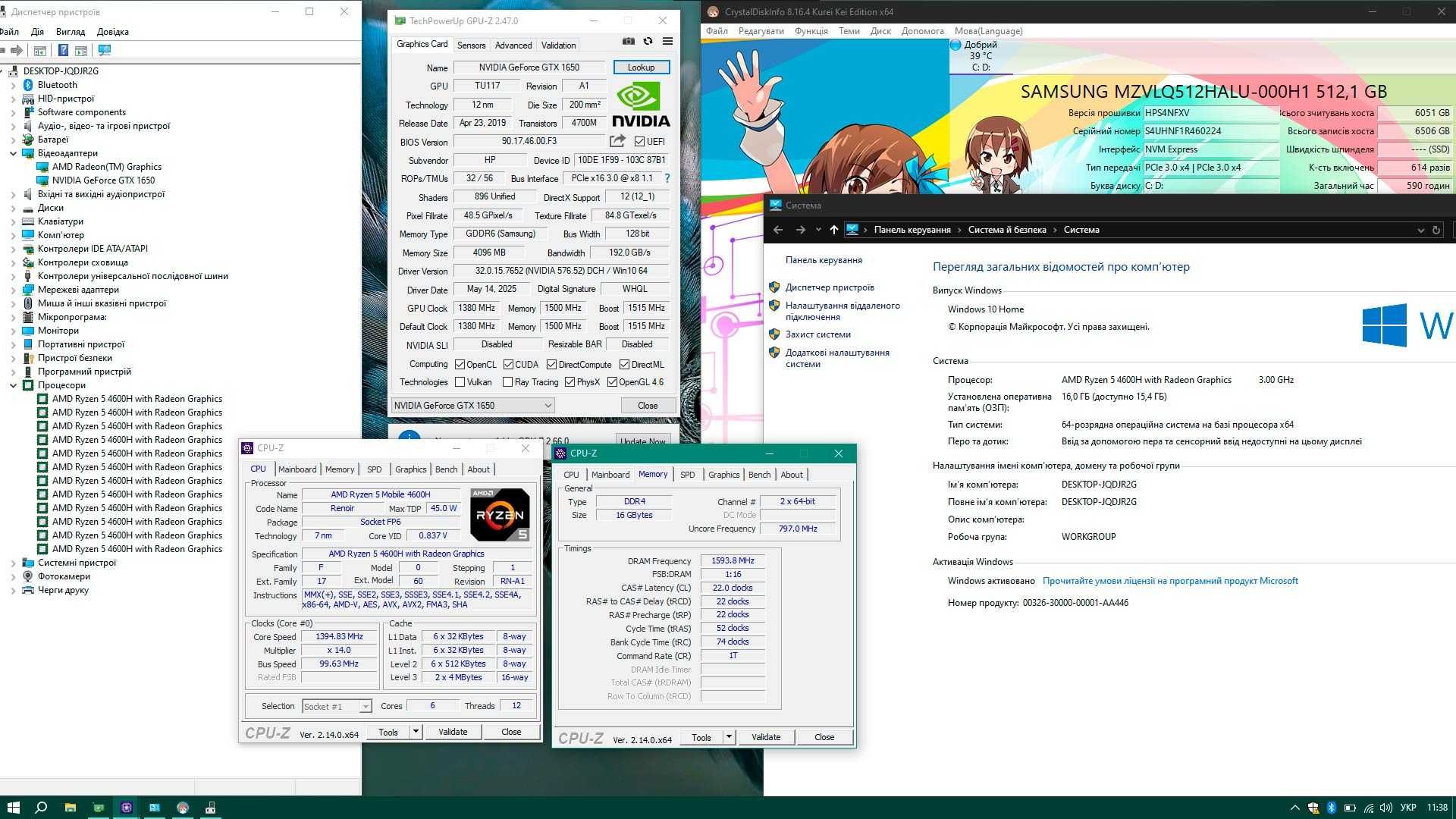1456x819 pixels.
Task: Open the Socket #1 selection dropdown in CPU-Z
Action: (336, 706)
